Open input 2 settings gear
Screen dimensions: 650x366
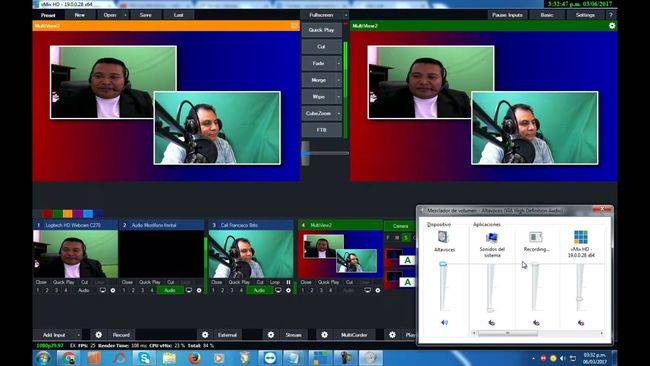(x=199, y=290)
